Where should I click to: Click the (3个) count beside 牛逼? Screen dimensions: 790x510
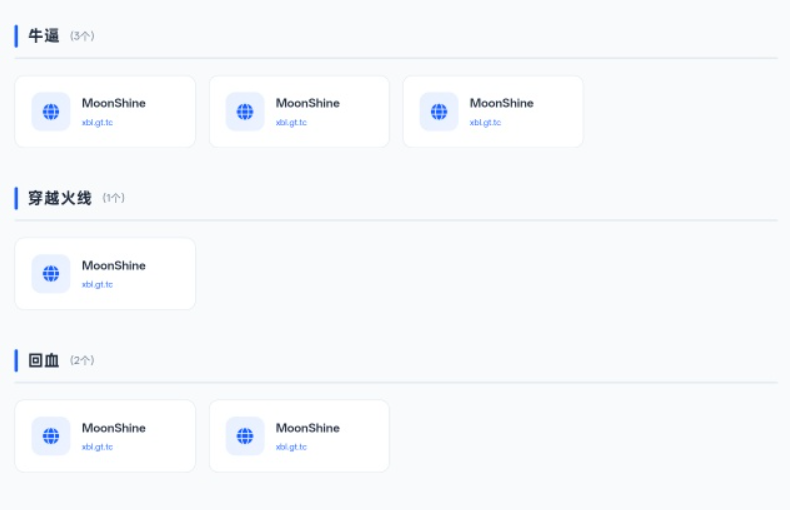pyautogui.click(x=82, y=36)
